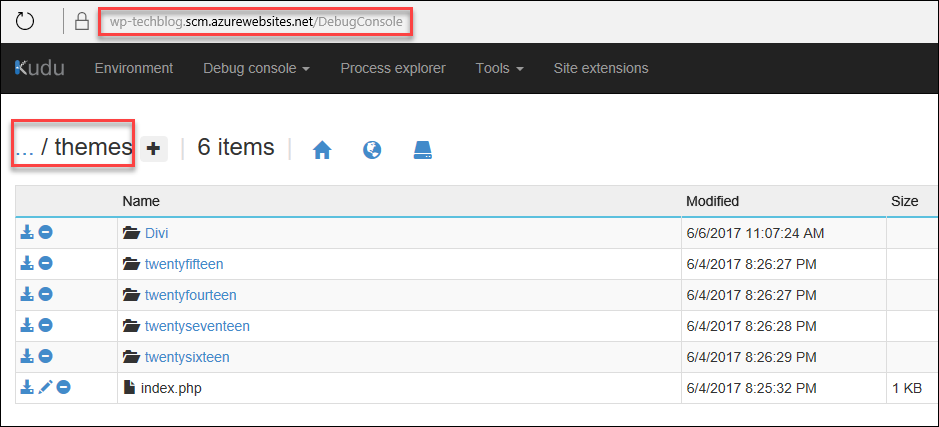The width and height of the screenshot is (939, 427).
Task: Delete the twentyfifteen folder
Action: pyautogui.click(x=46, y=263)
